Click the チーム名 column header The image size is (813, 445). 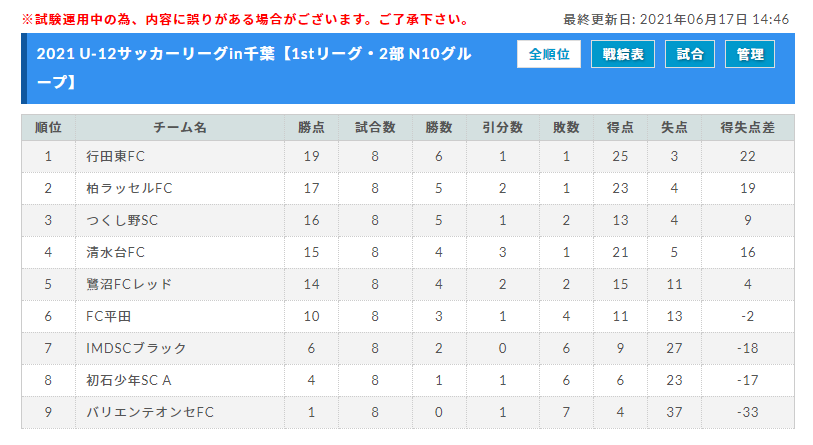[180, 128]
